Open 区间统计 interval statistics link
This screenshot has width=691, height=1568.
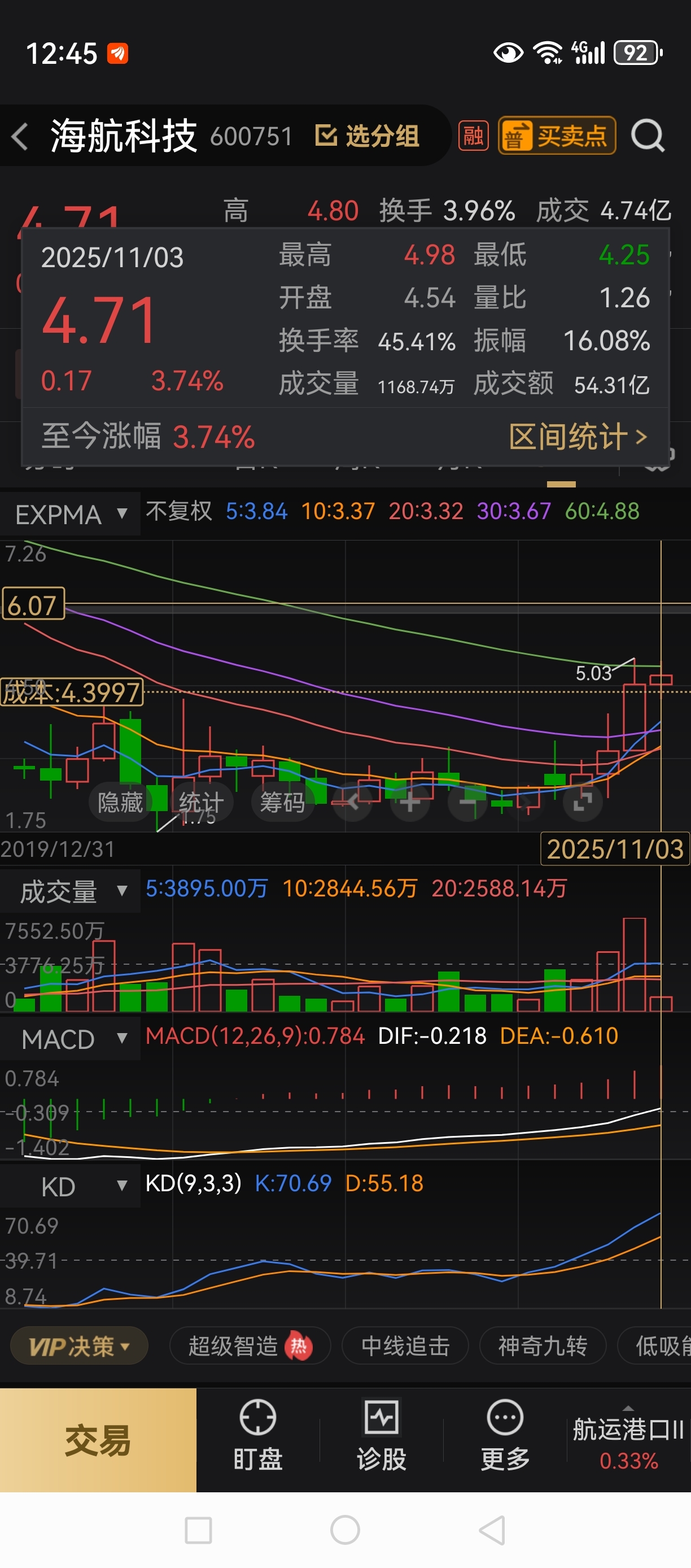point(578,437)
